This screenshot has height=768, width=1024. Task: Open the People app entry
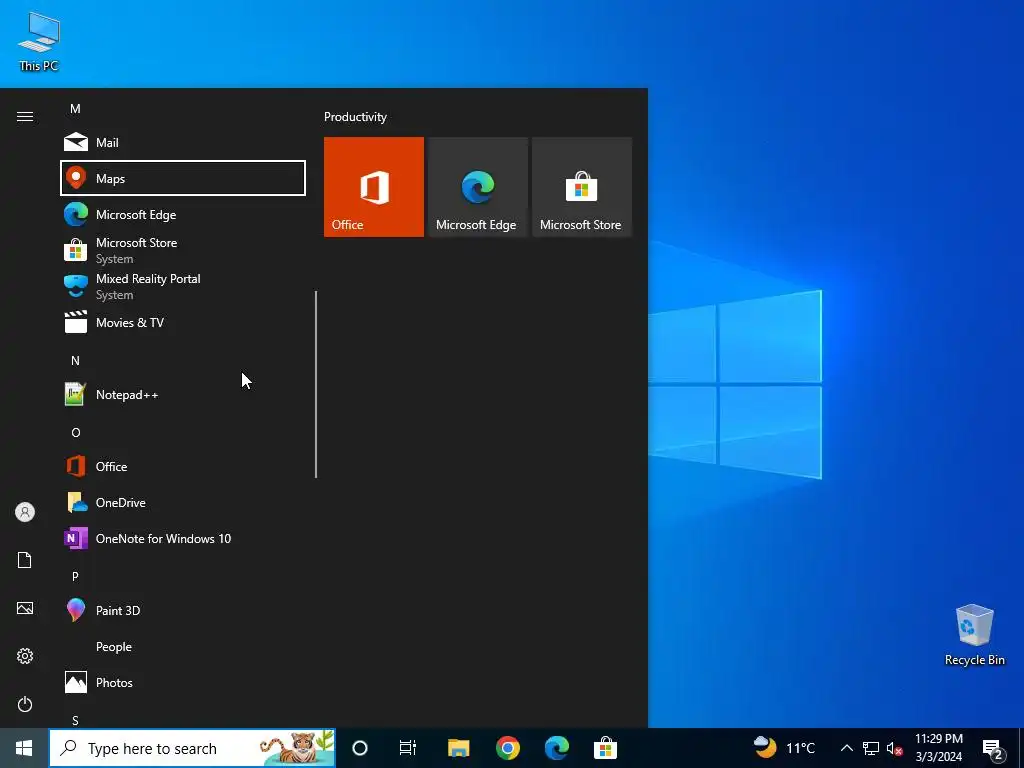click(183, 647)
